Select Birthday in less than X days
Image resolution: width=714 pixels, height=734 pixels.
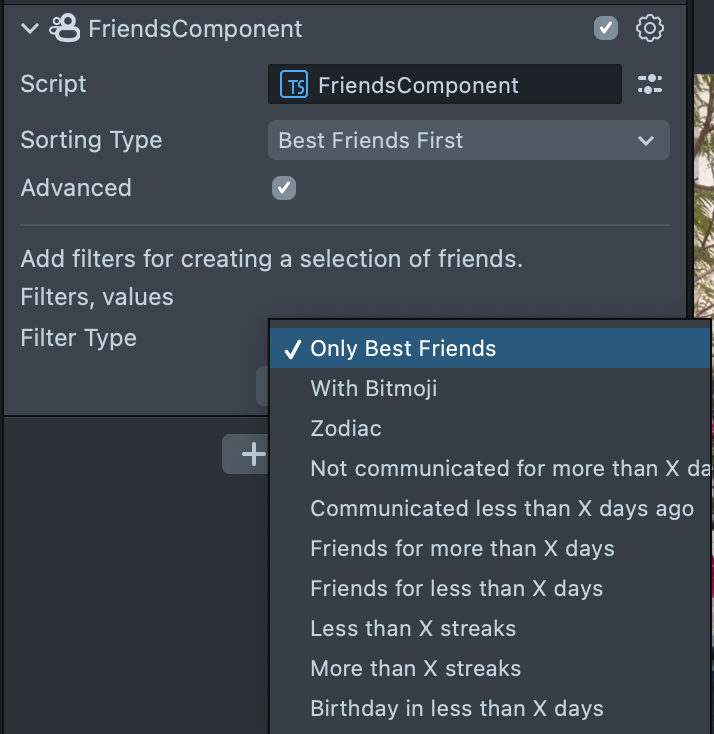pos(457,709)
